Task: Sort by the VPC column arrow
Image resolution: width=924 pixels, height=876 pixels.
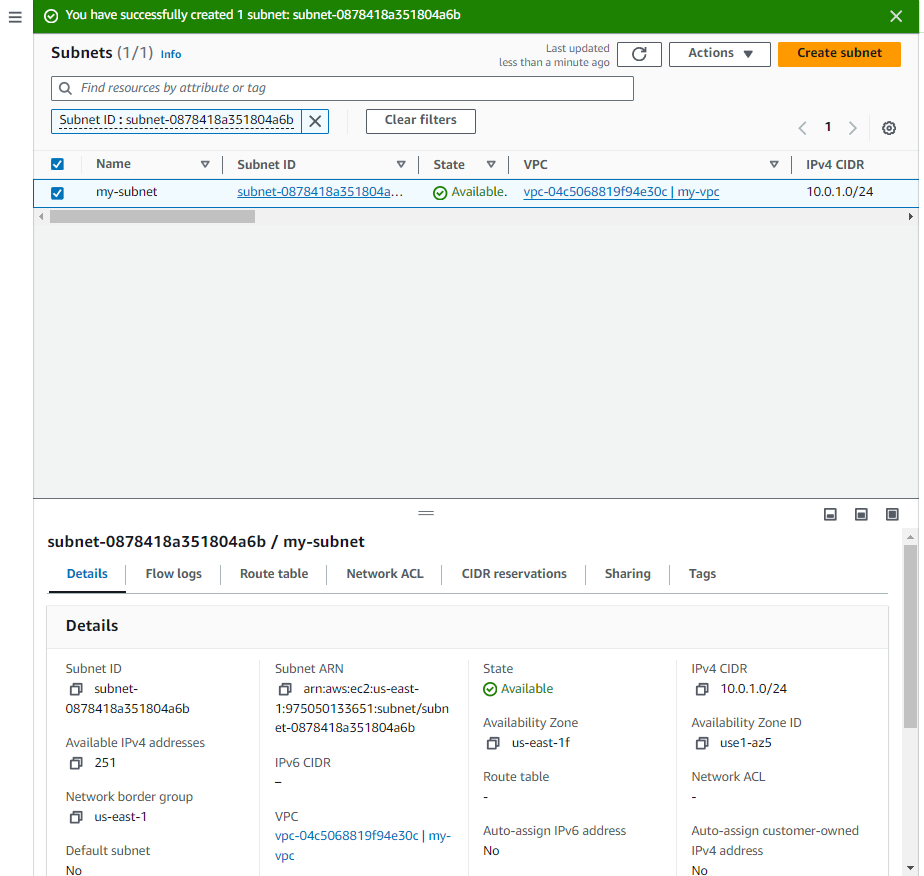Action: (x=774, y=164)
